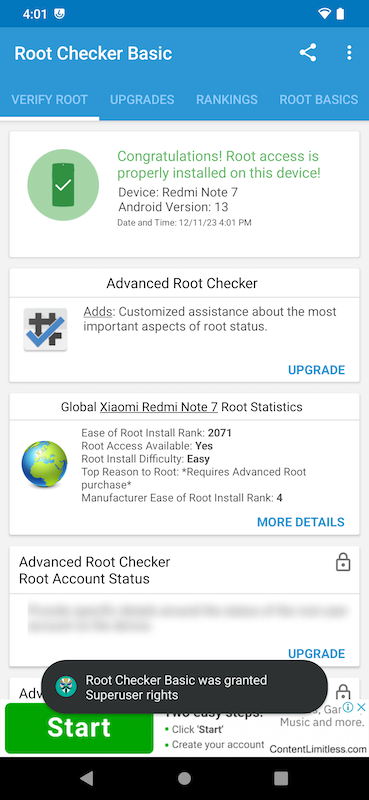This screenshot has height=800, width=369.
Task: Tap the Advanced Root Checker hashtag icon
Action: [x=45, y=329]
